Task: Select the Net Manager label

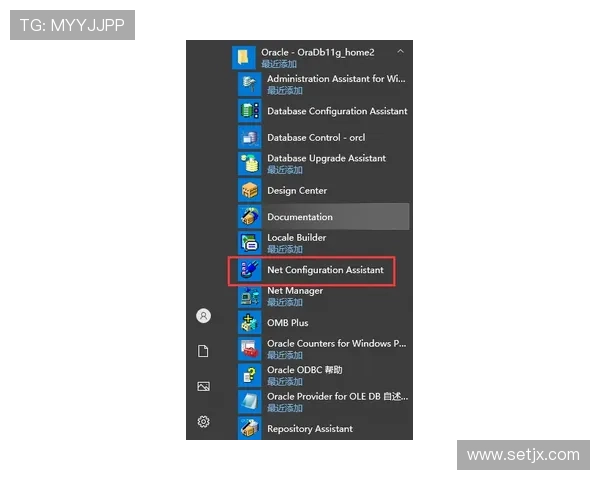Action: point(295,291)
